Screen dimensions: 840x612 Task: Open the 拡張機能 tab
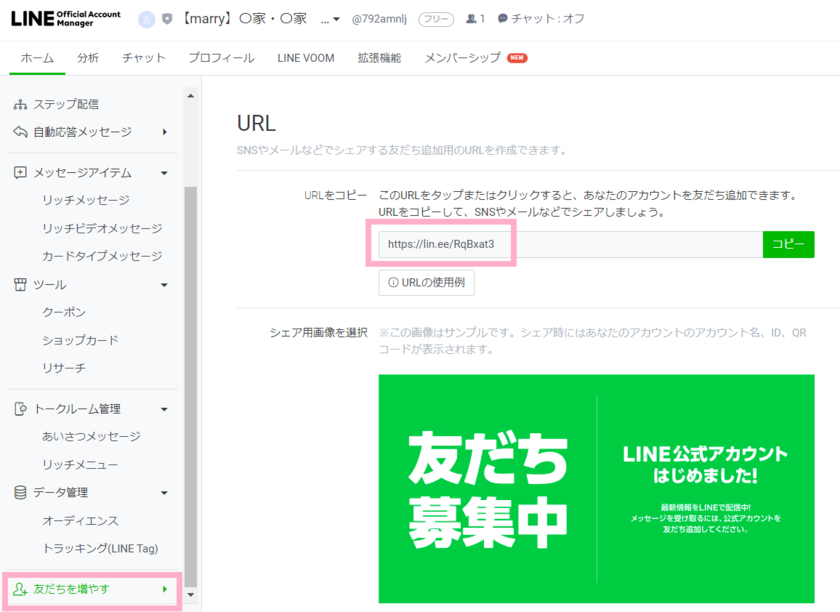[379, 58]
